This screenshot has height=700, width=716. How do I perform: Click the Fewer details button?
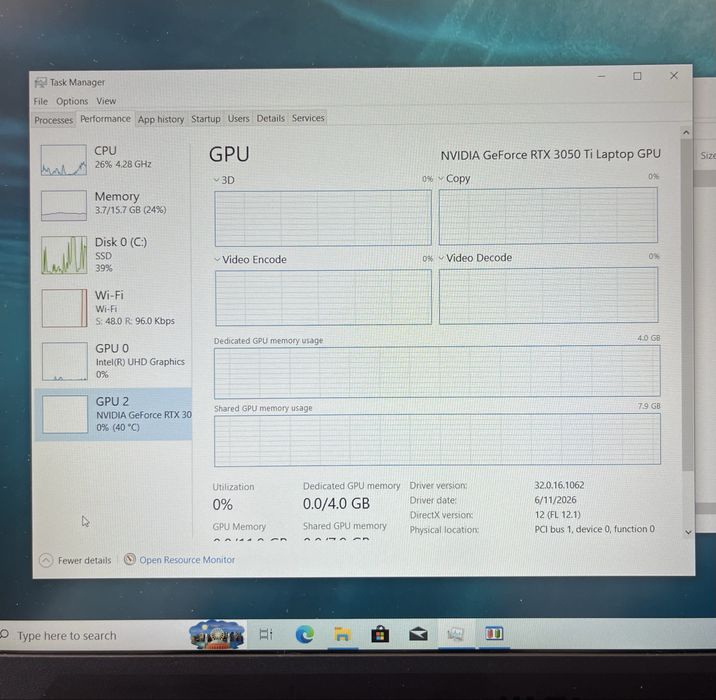pyautogui.click(x=75, y=560)
